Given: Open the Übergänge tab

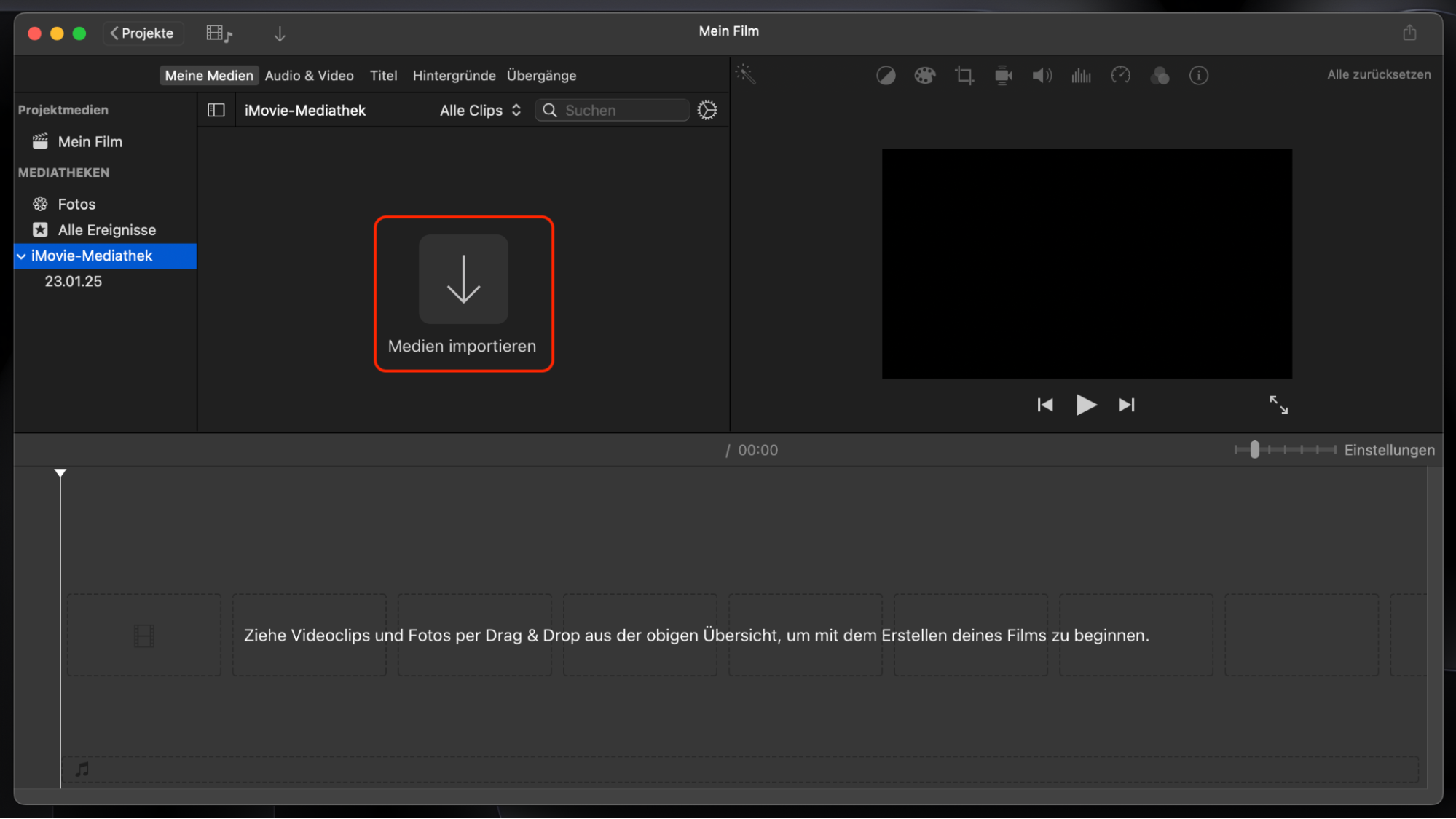Looking at the screenshot, I should click(542, 76).
